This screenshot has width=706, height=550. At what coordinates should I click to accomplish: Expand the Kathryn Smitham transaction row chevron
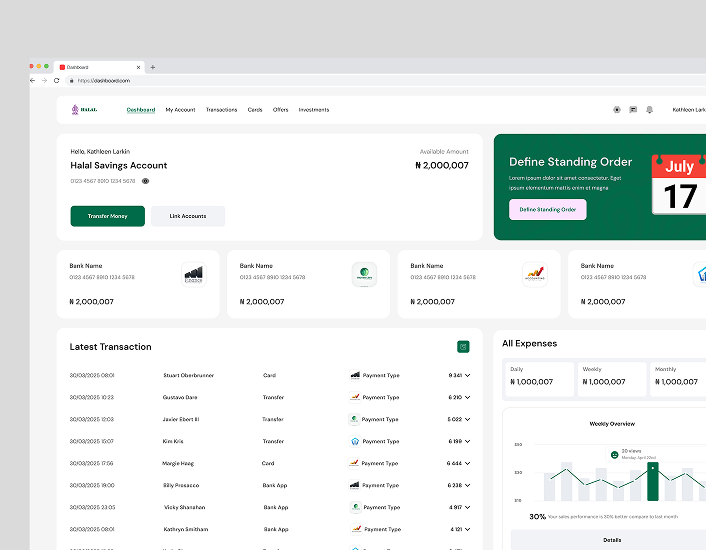click(467, 529)
